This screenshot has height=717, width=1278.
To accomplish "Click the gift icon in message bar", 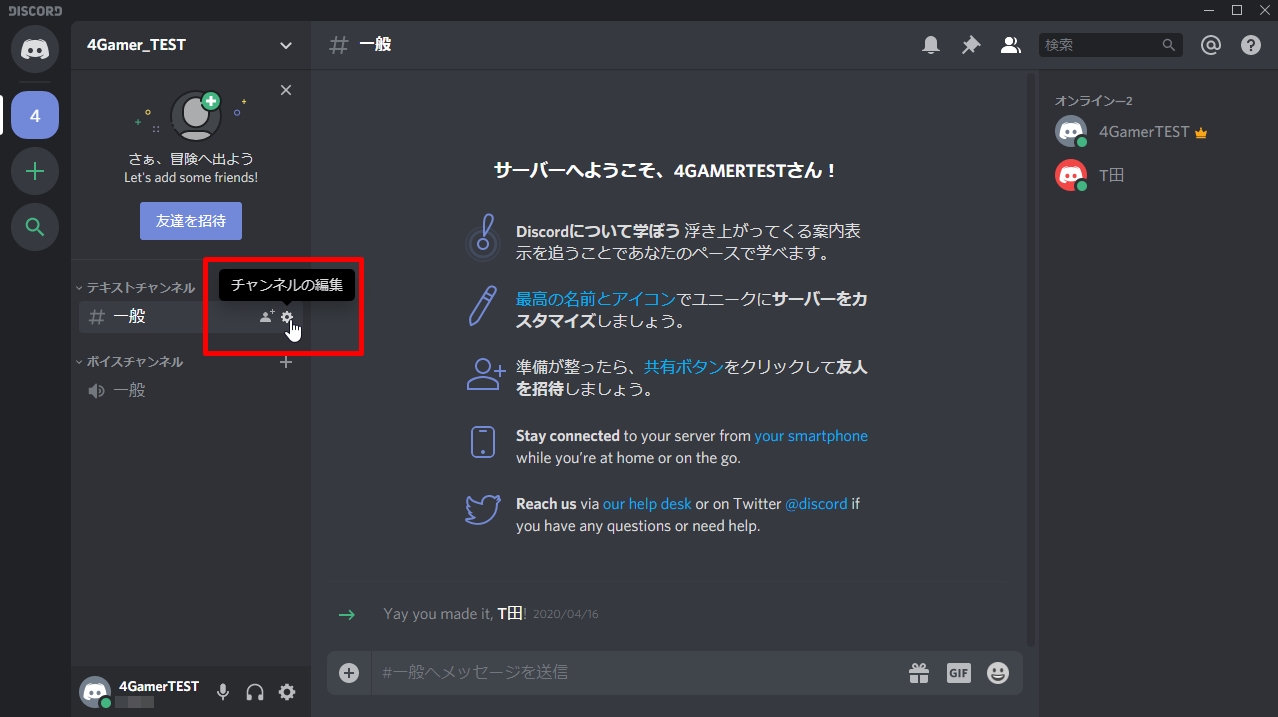I will click(918, 673).
